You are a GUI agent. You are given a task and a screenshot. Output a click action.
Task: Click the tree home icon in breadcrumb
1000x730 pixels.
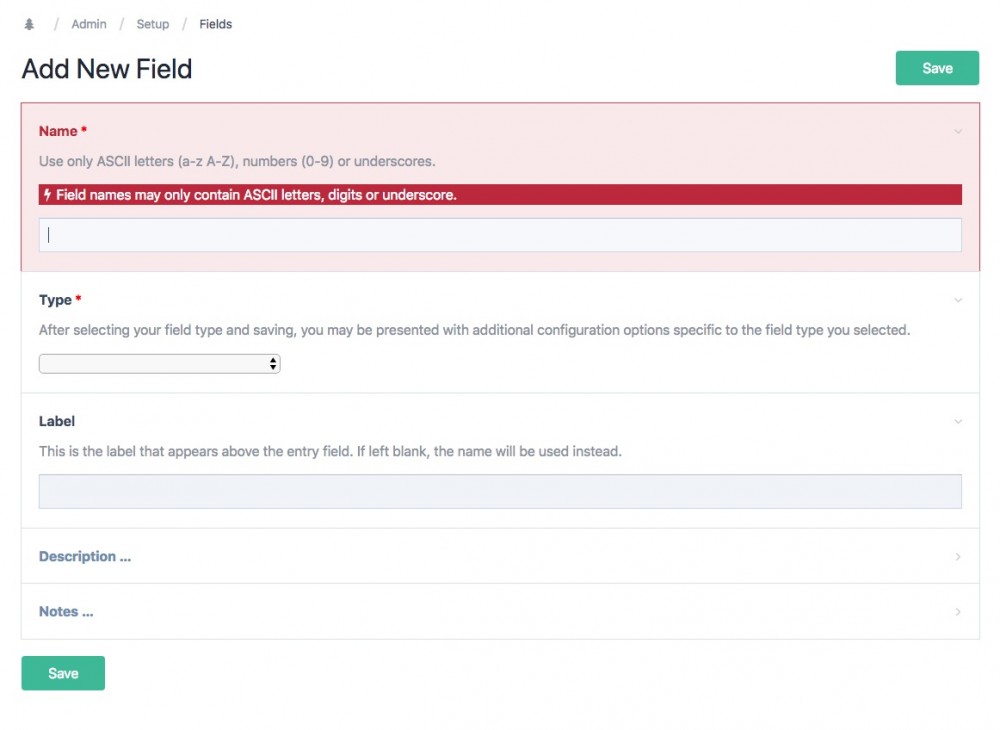coord(29,24)
